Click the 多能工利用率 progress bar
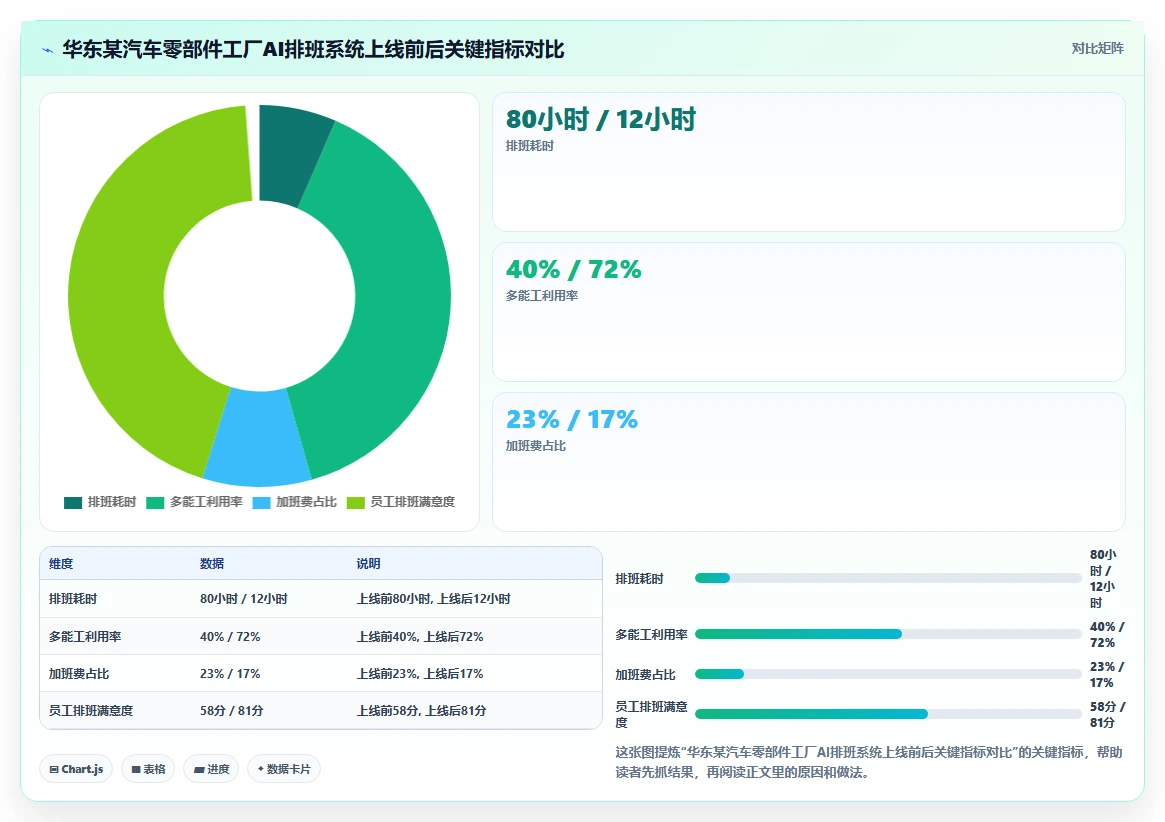 [888, 634]
